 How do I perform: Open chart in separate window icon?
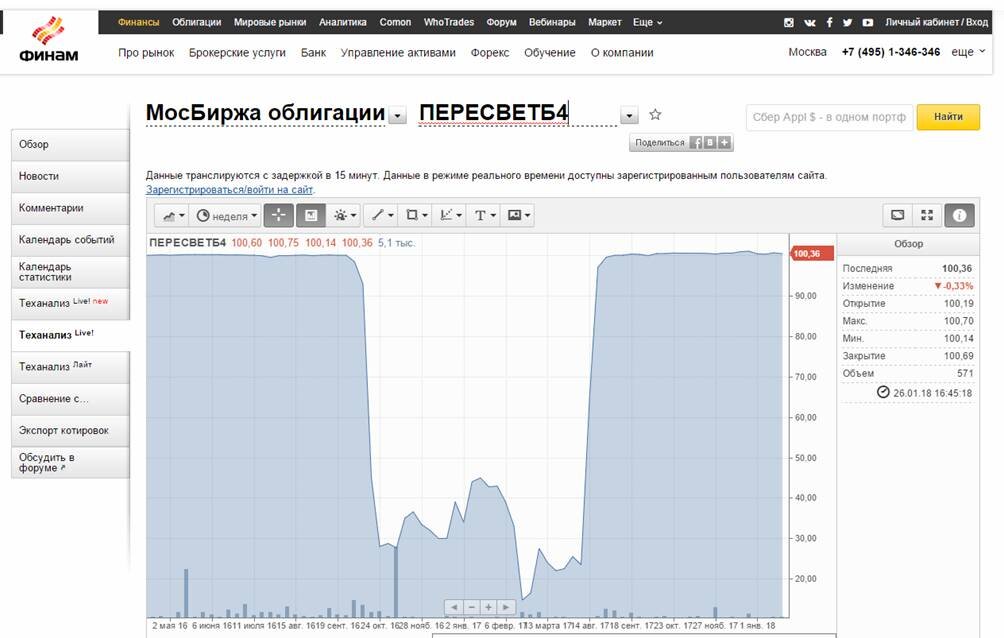point(898,215)
